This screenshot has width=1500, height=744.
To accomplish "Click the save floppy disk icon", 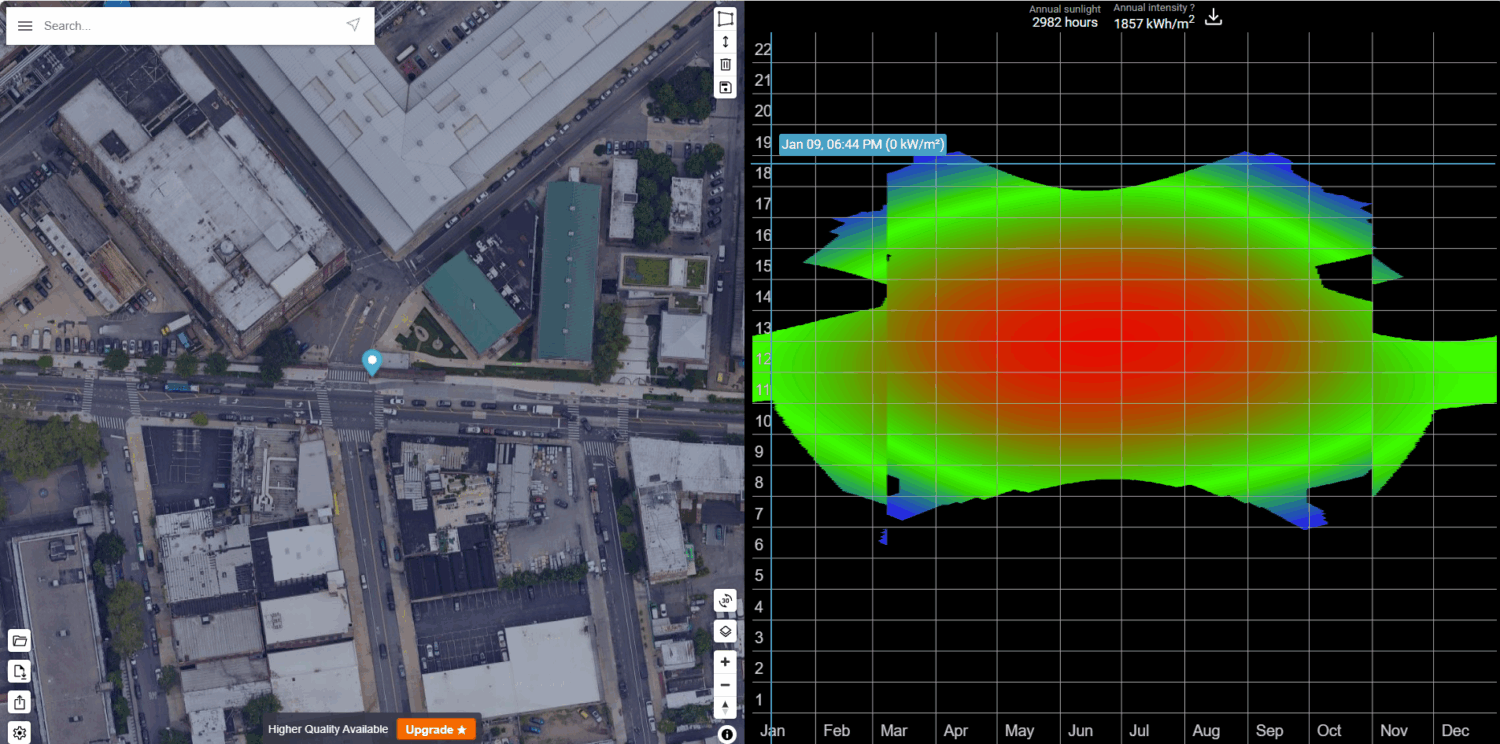I will (x=726, y=87).
